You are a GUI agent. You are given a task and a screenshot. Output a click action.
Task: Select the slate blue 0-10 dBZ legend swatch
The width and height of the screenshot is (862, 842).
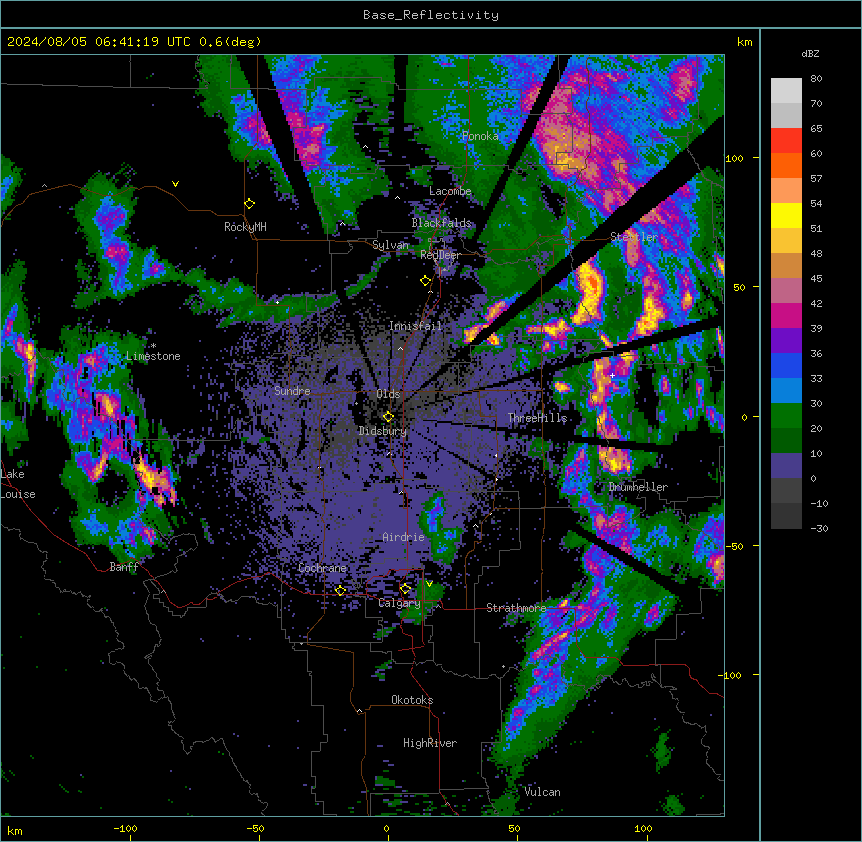[x=786, y=466]
